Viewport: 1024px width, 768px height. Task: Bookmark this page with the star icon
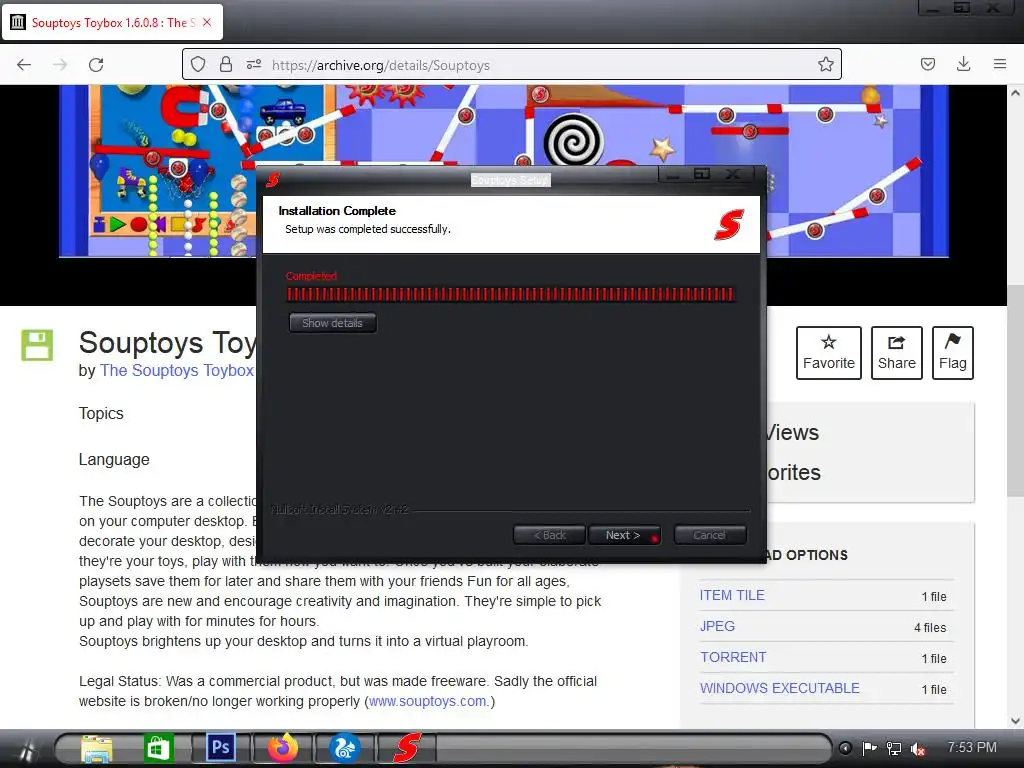click(825, 64)
